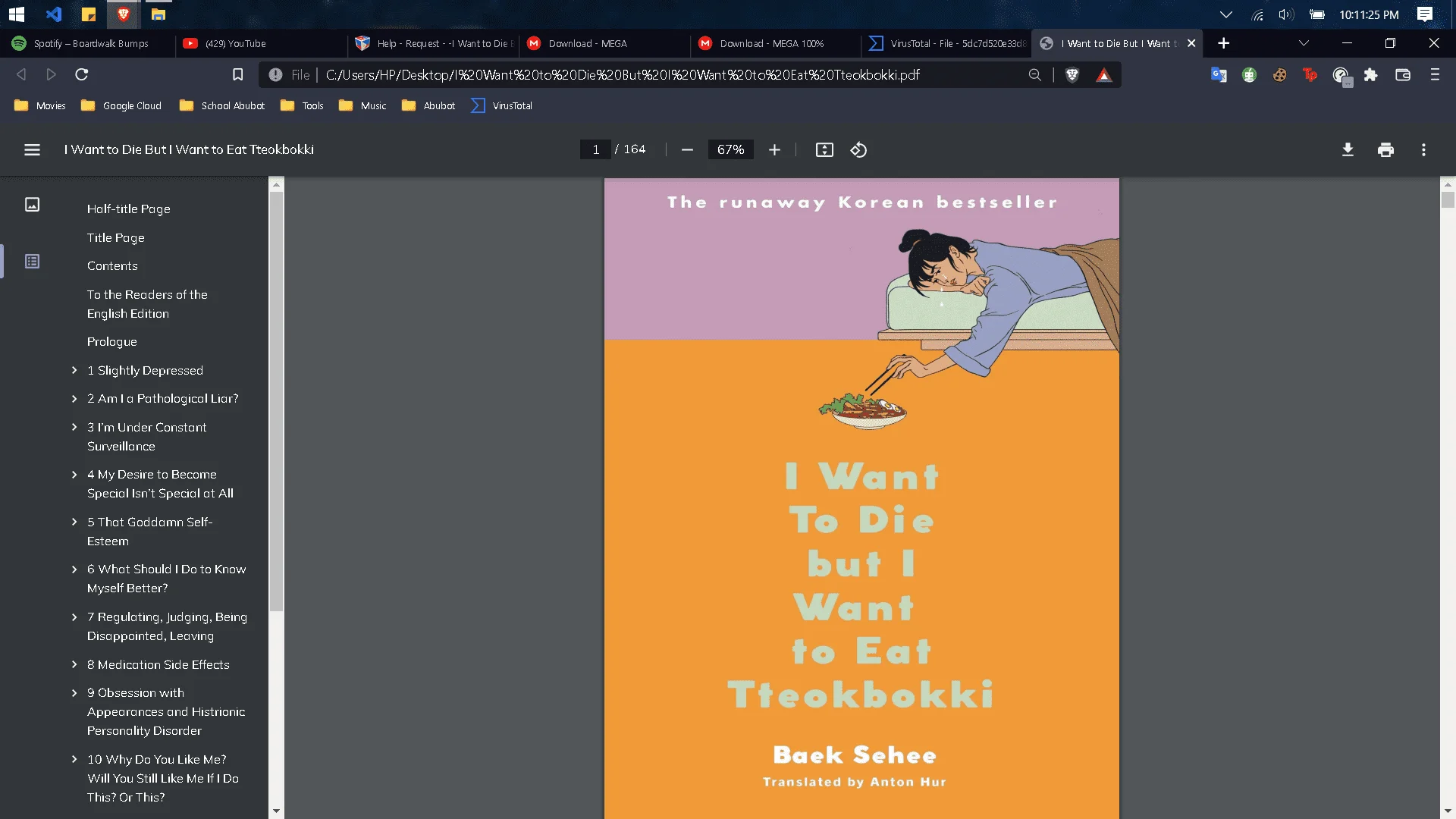The height and width of the screenshot is (819, 1456).
Task: Expand chapter 5 That Goddamn Self-Esteem
Action: tap(74, 522)
